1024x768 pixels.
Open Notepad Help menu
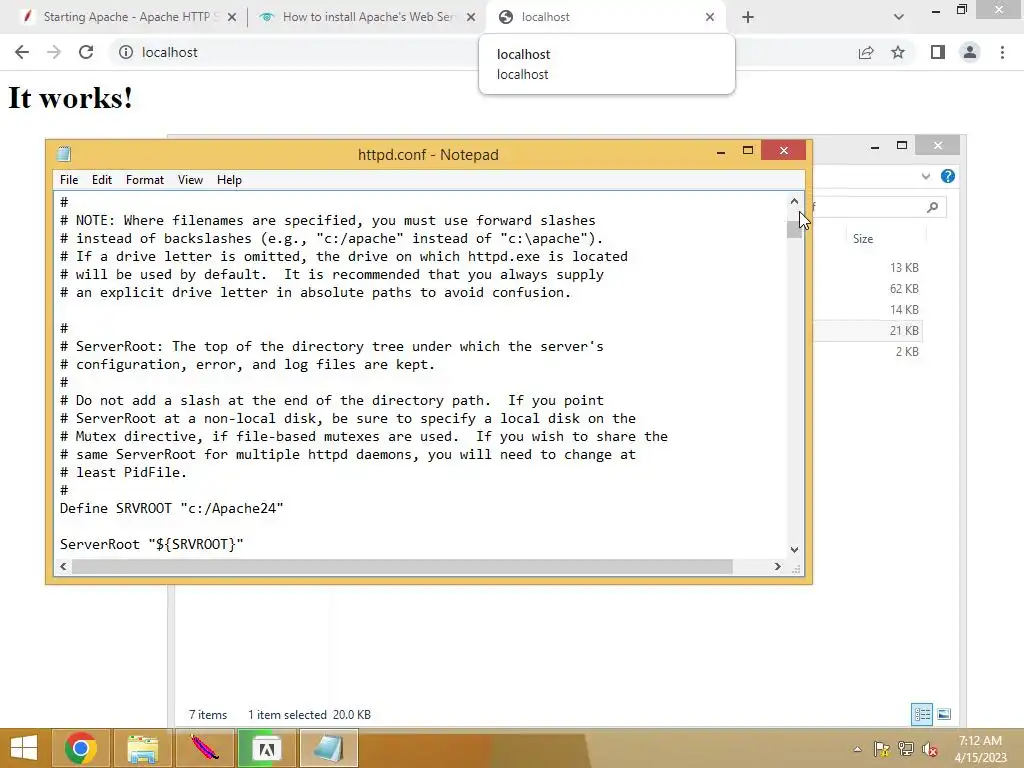coord(229,180)
